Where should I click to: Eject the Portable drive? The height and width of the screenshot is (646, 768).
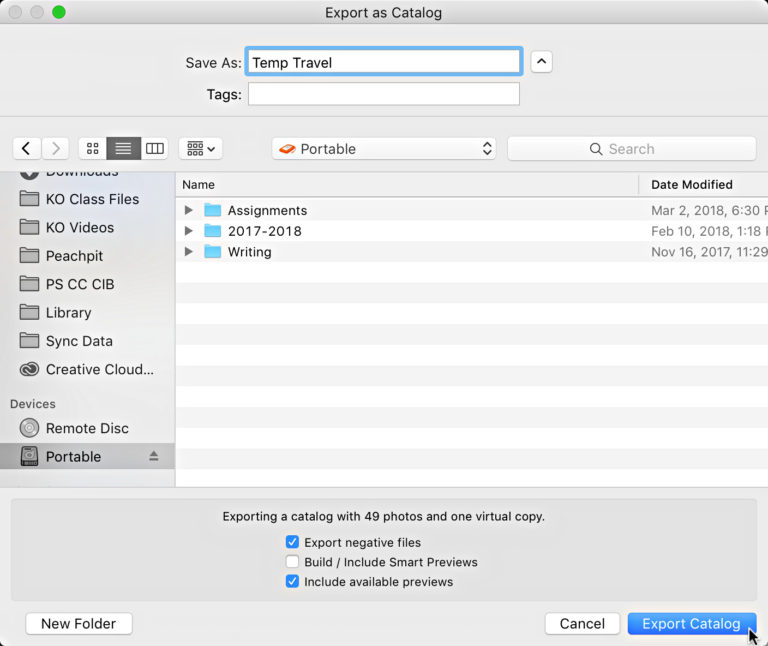click(154, 457)
